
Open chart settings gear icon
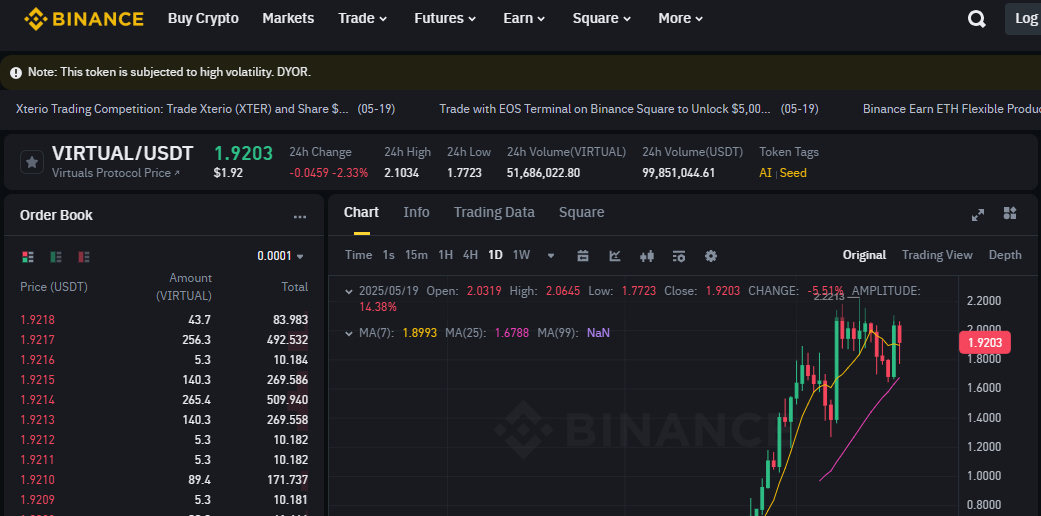click(711, 256)
